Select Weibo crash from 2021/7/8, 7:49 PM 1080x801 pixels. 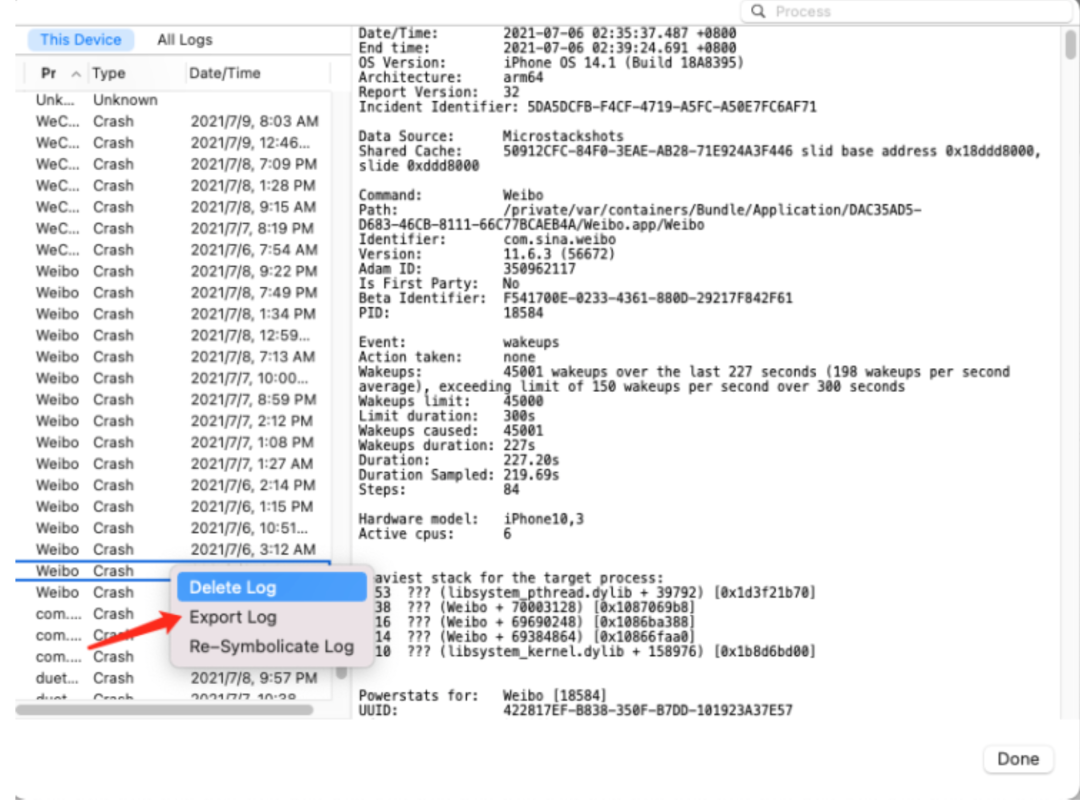pos(173,293)
